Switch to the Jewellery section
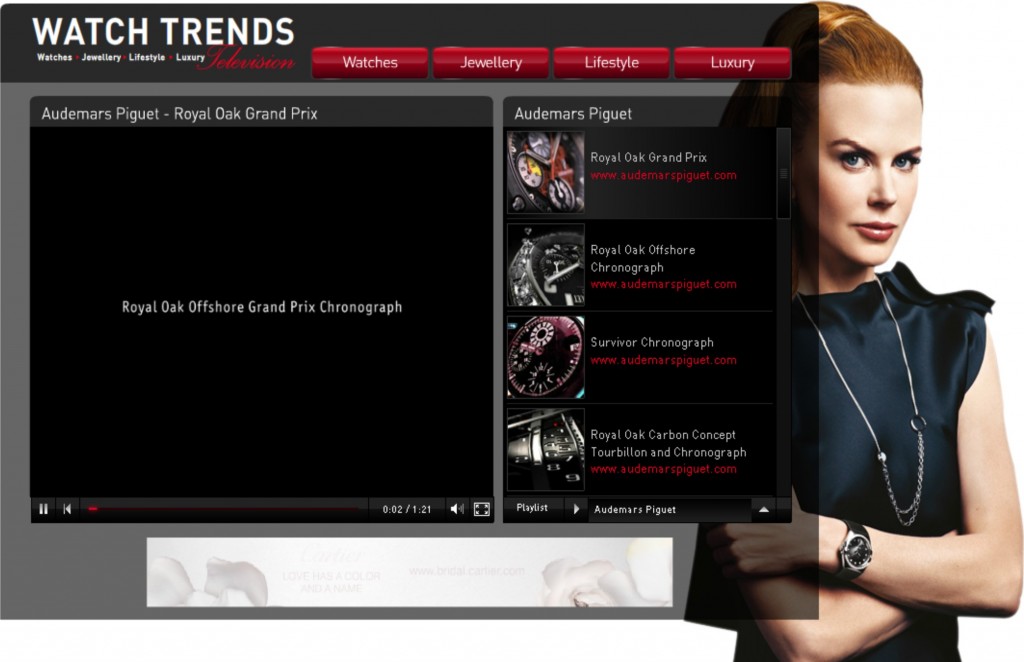1024x662 pixels. (490, 62)
